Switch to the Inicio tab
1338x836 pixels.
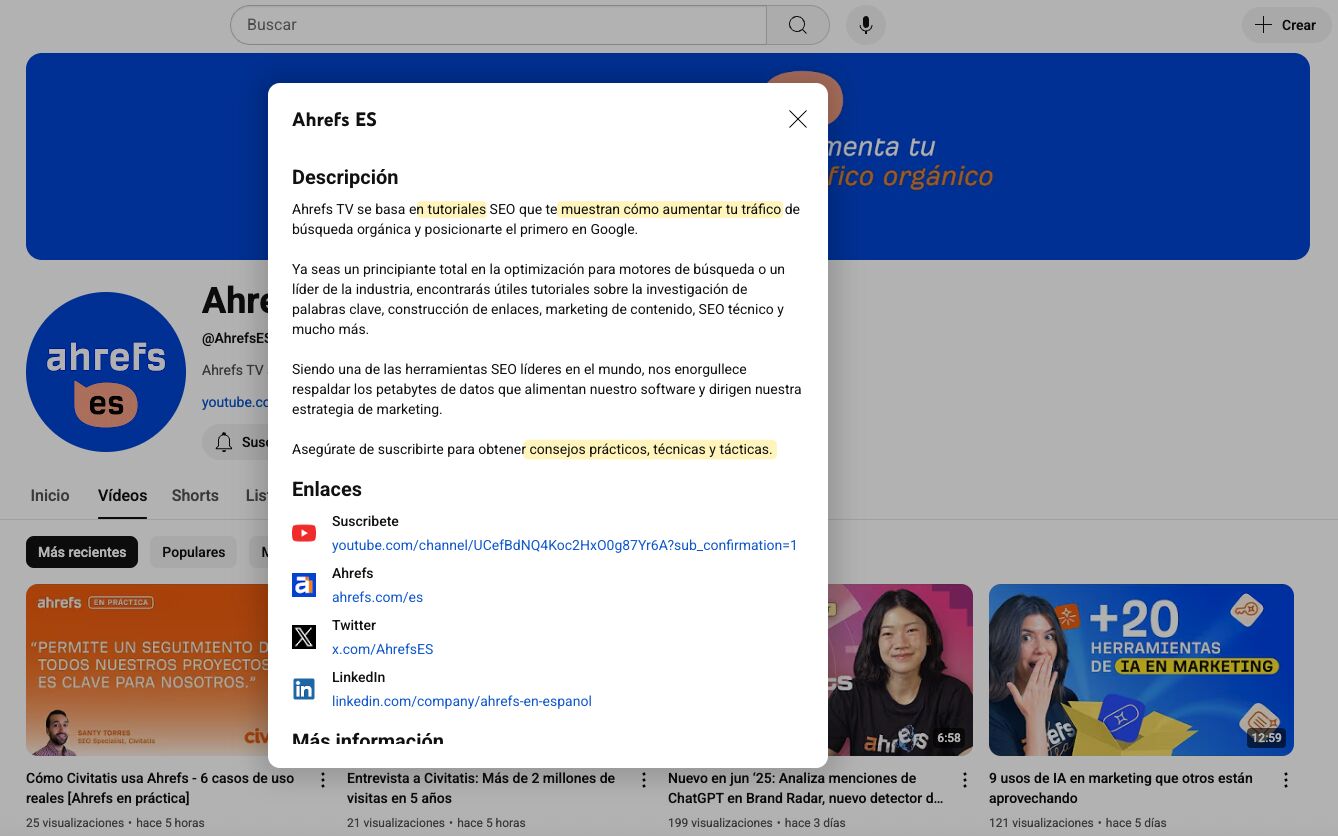tap(49, 495)
